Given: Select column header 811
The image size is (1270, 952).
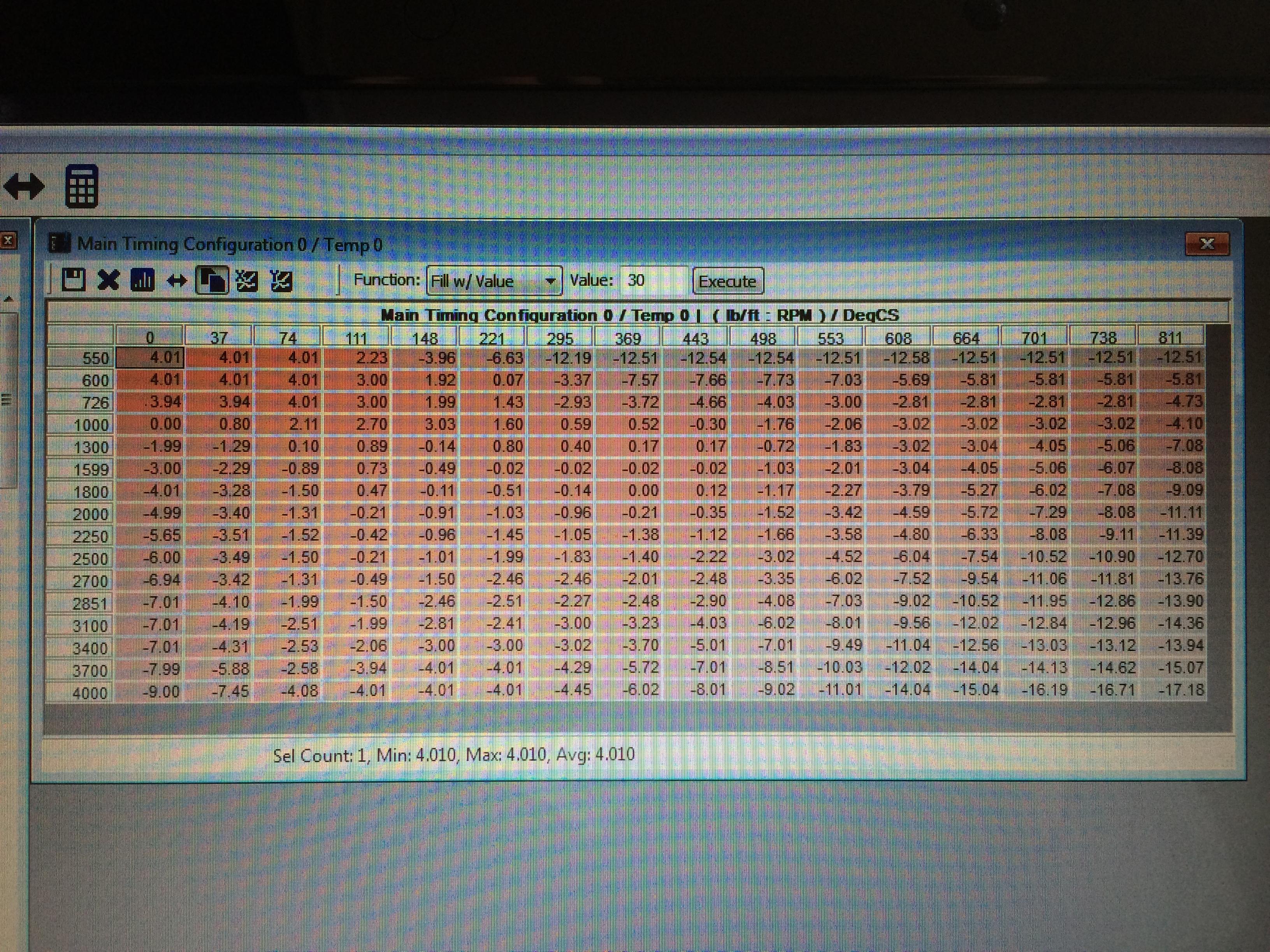Looking at the screenshot, I should tap(1171, 337).
